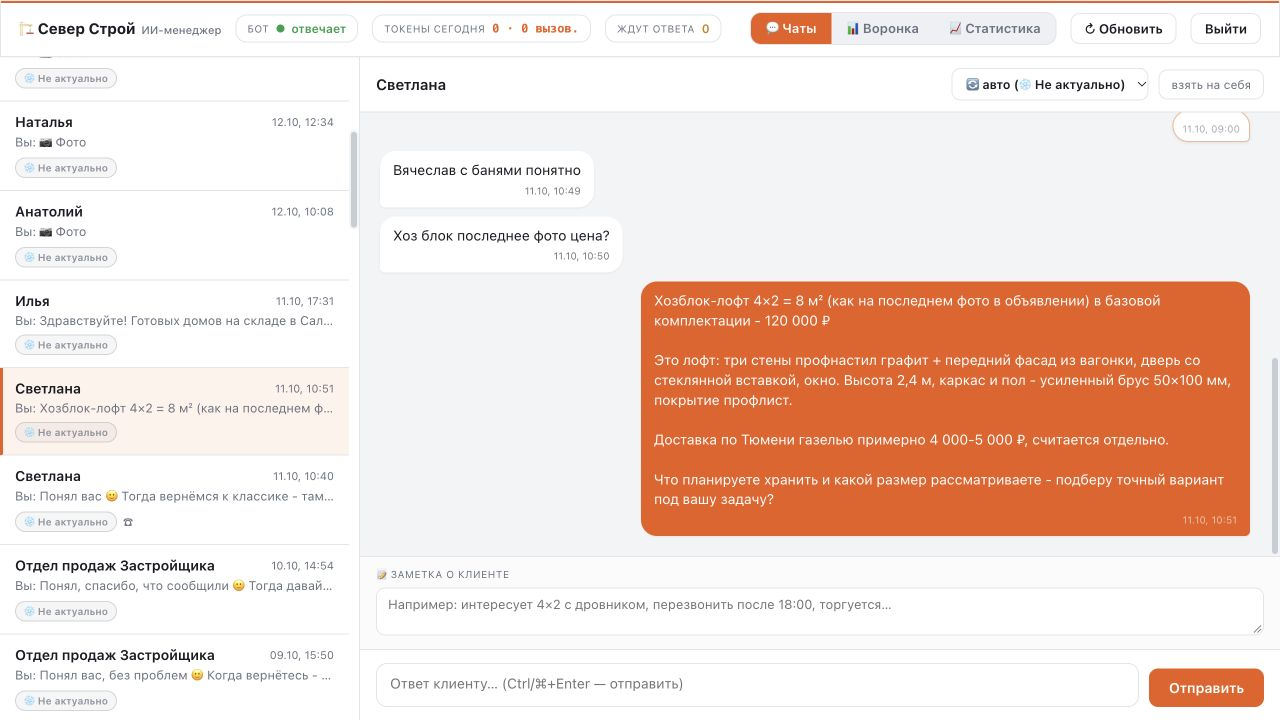
Task: Click the Север Строй logo icon
Action: tap(26, 29)
